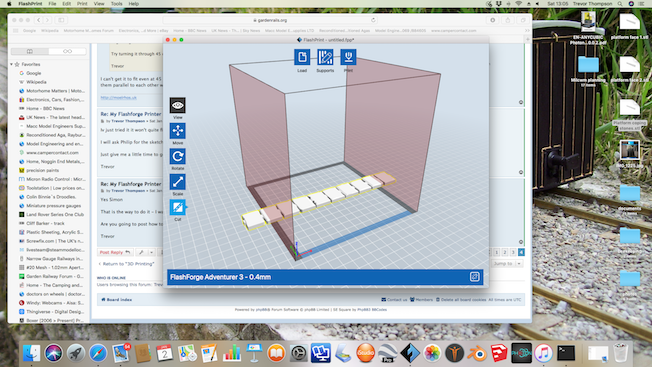Screen dimensions: 652x367
Task: Open Keynote from the Dock
Action: 254,353
